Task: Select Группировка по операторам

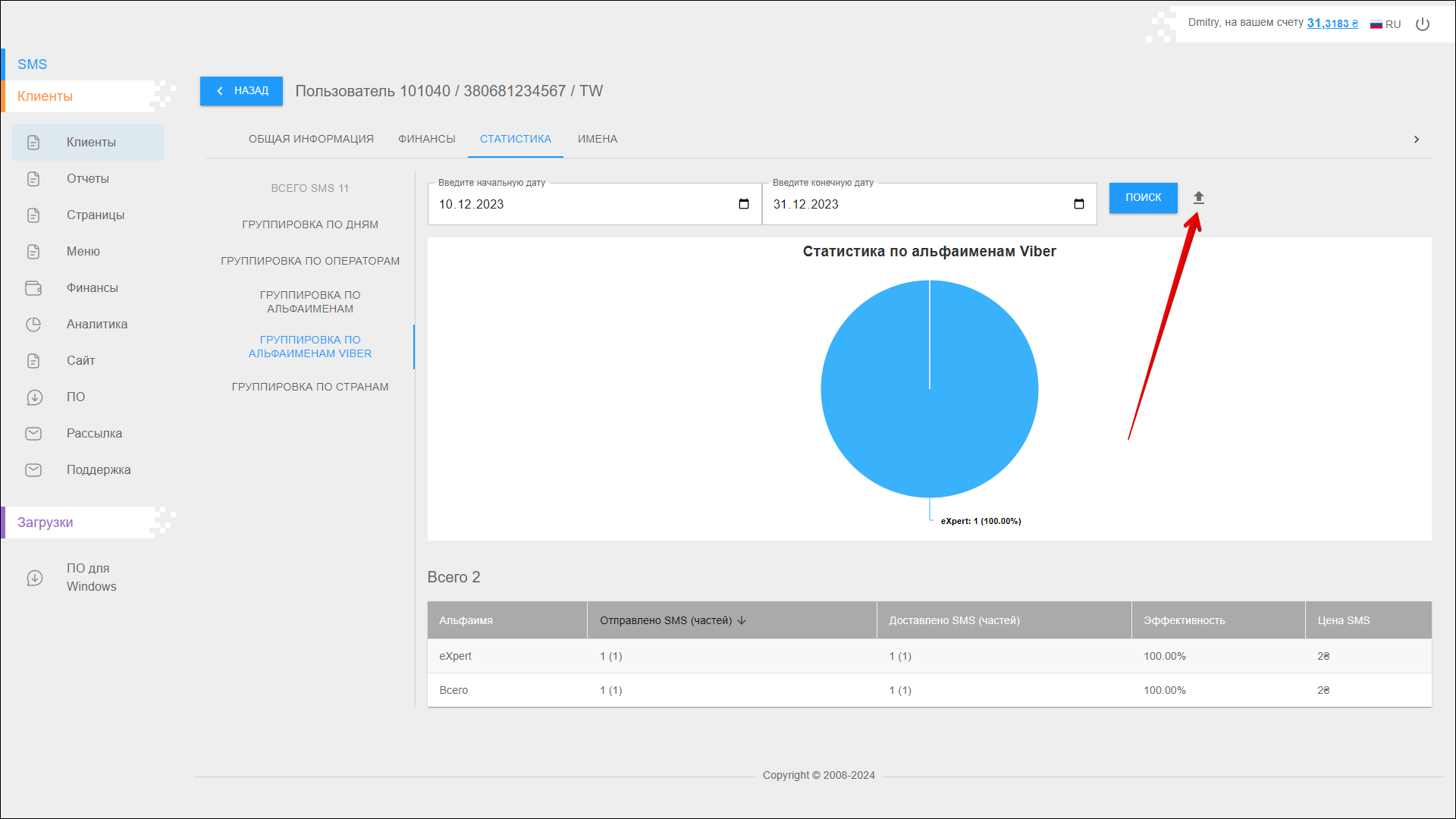Action: pyautogui.click(x=309, y=261)
